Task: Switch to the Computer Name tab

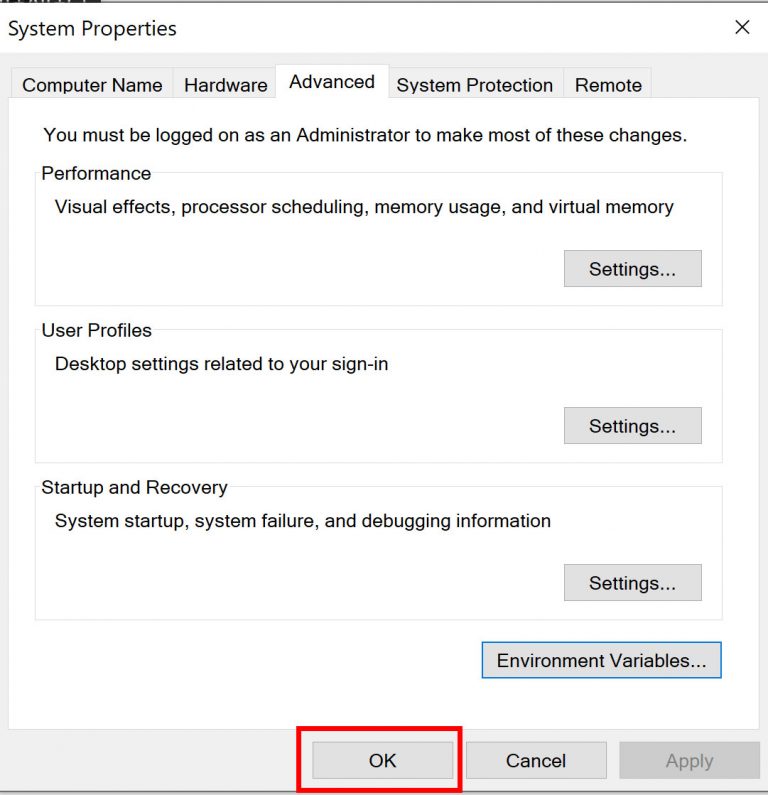Action: [92, 85]
